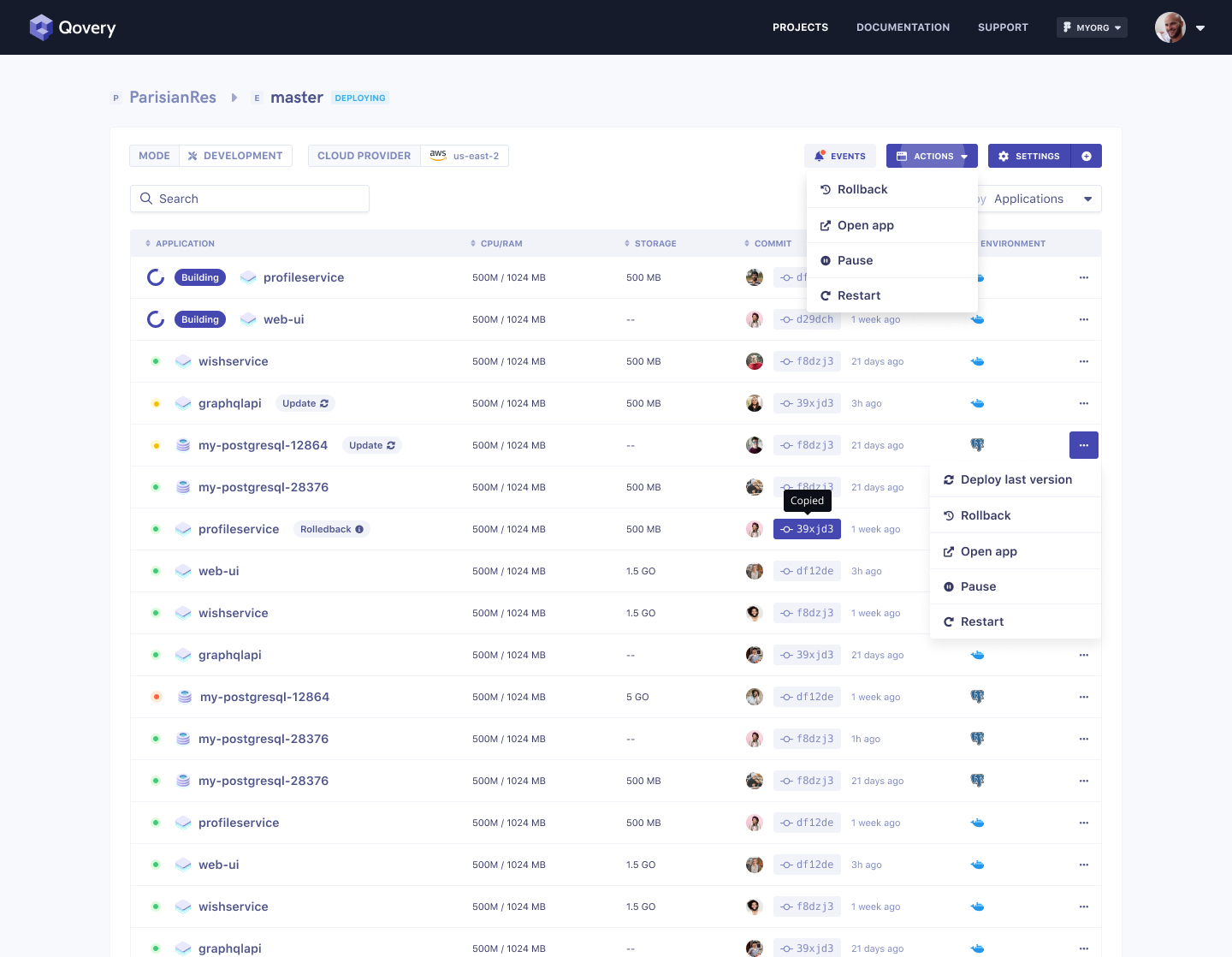Open Support in top navigation
The image size is (1232, 957).
1003,27
